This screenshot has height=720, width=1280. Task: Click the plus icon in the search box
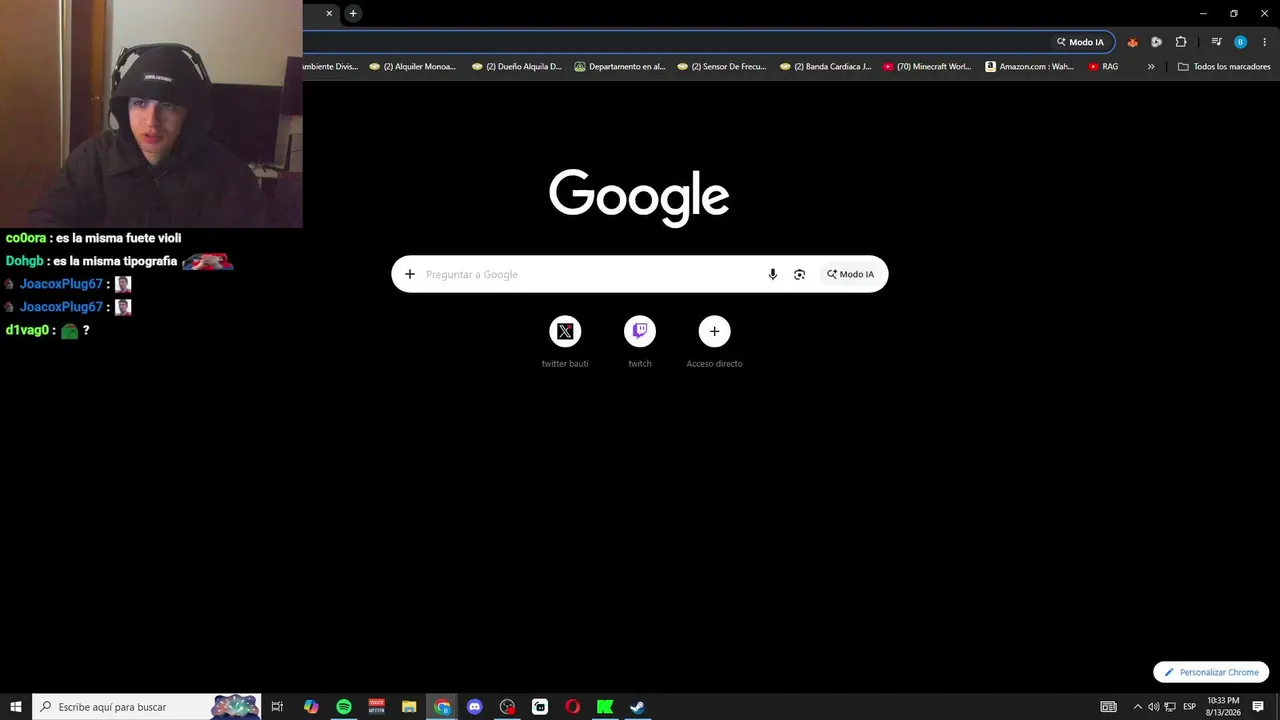[409, 274]
